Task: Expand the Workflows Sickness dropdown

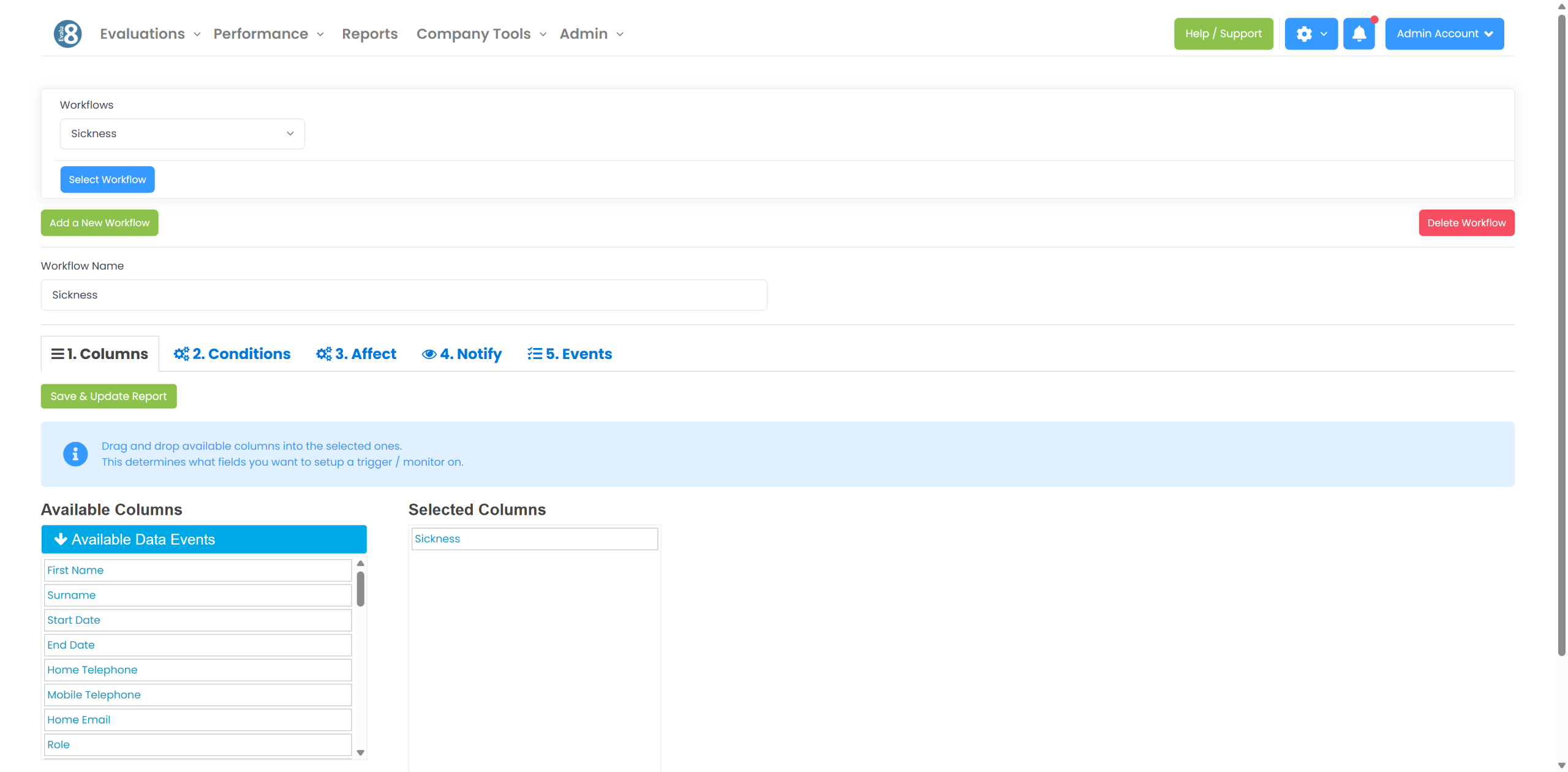Action: coord(182,134)
